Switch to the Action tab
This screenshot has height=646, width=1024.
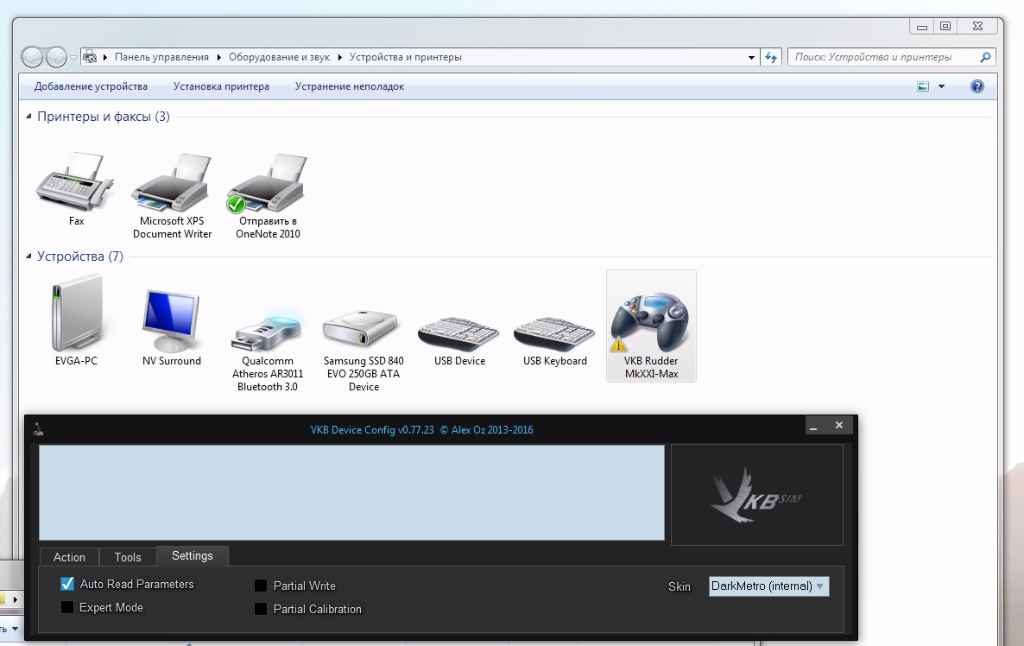point(69,557)
